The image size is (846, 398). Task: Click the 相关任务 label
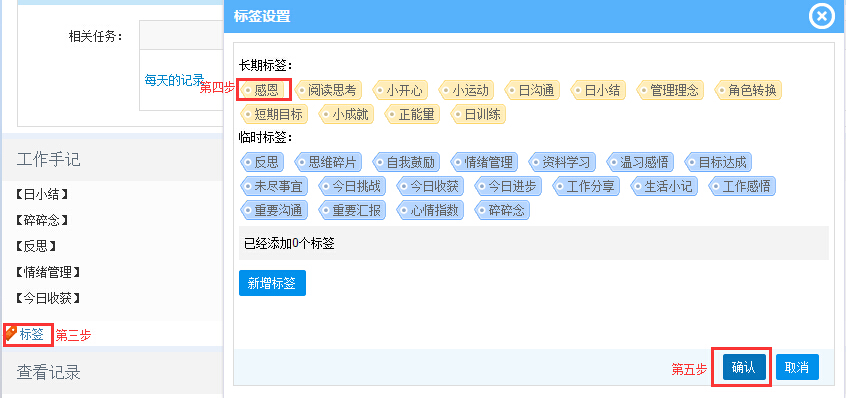click(95, 36)
